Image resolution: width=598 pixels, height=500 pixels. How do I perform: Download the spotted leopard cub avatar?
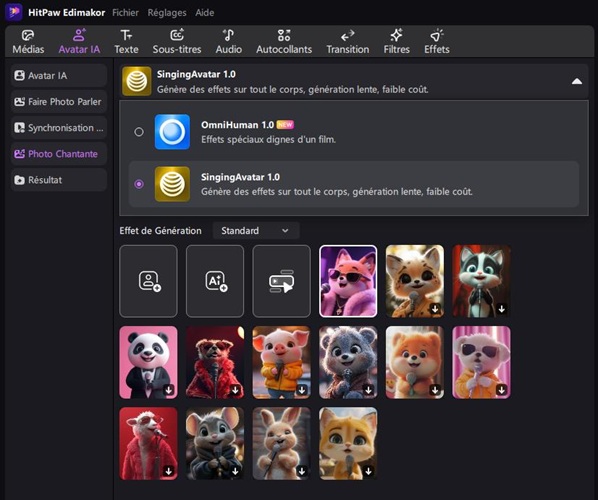tap(435, 309)
